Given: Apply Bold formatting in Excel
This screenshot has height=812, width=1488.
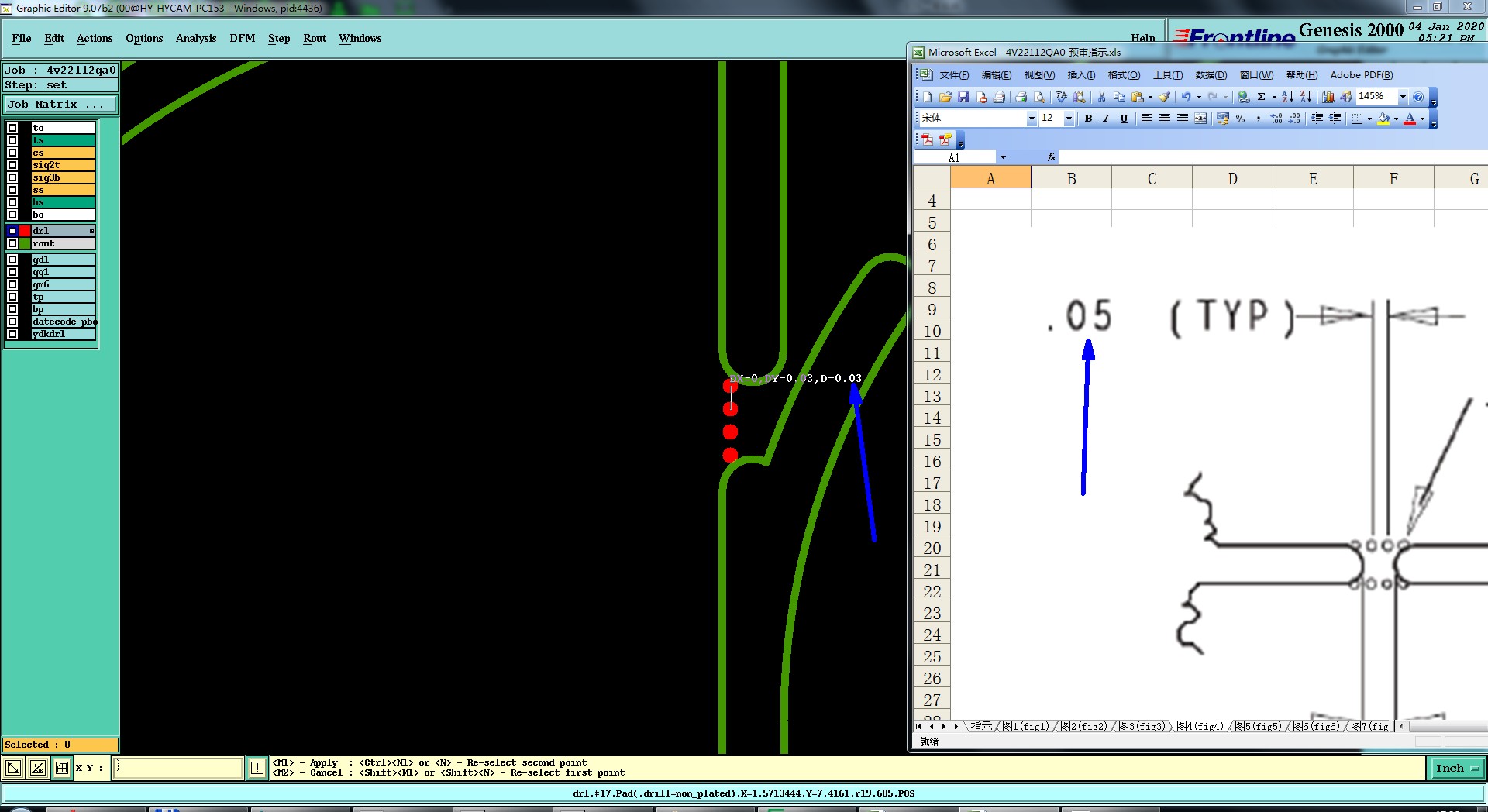Looking at the screenshot, I should pyautogui.click(x=1088, y=119).
